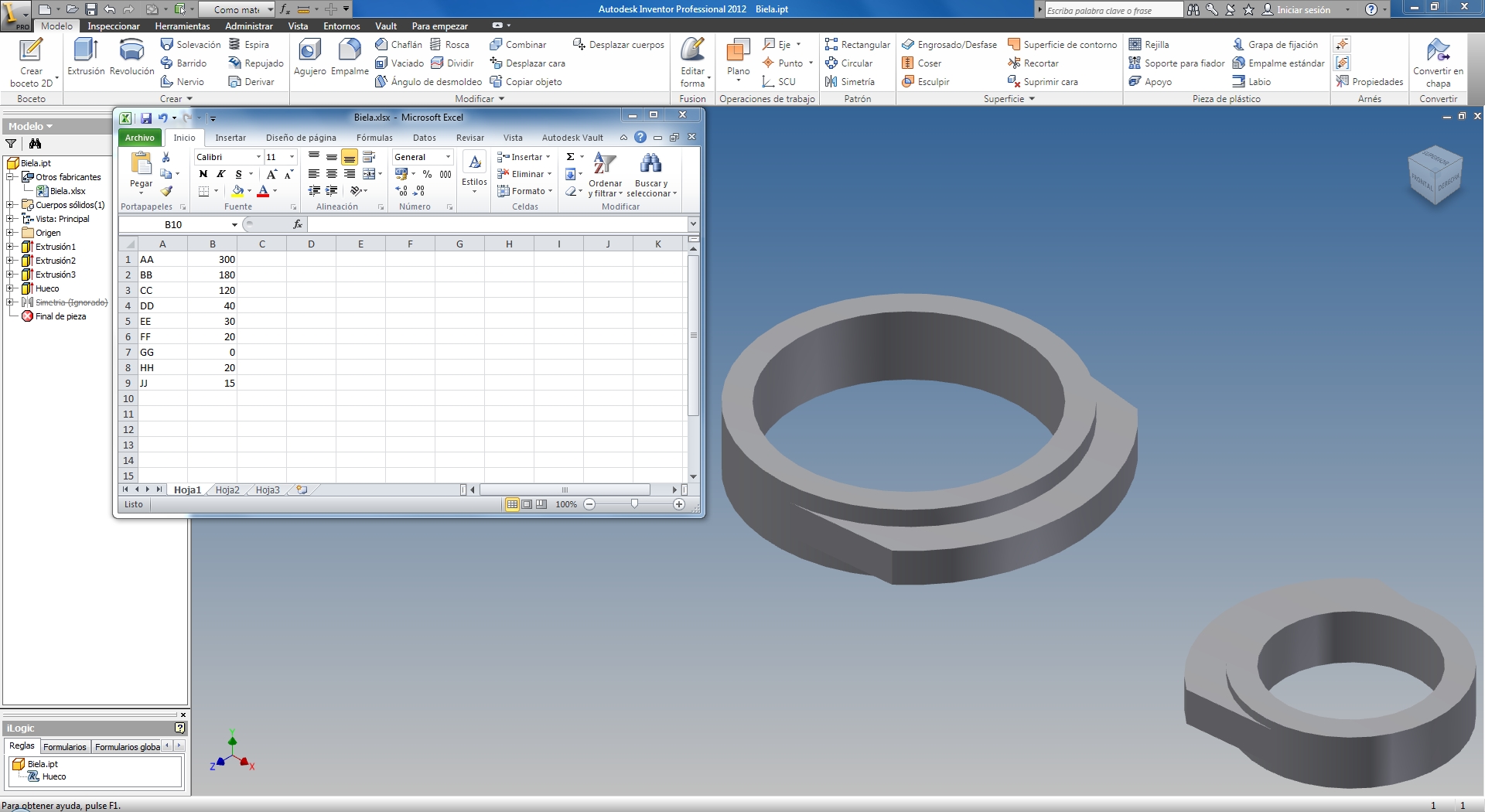Click the Excel formula bar input
This screenshot has width=1485, height=812.
[495, 224]
